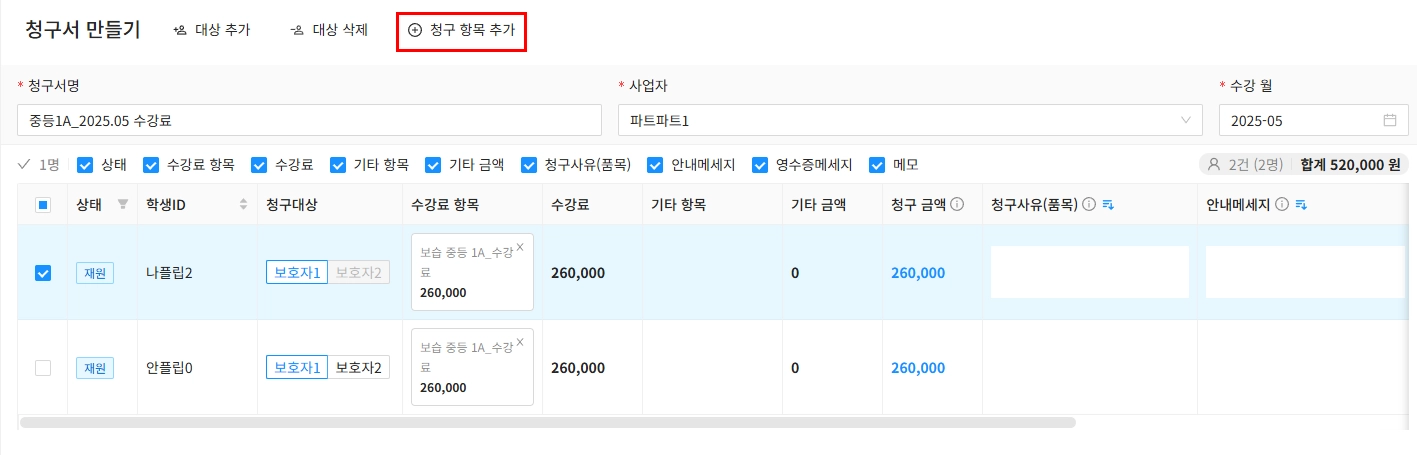This screenshot has height=455, width=1417.
Task: Click 대상 삭제 in the toolbar
Action: coord(329,30)
